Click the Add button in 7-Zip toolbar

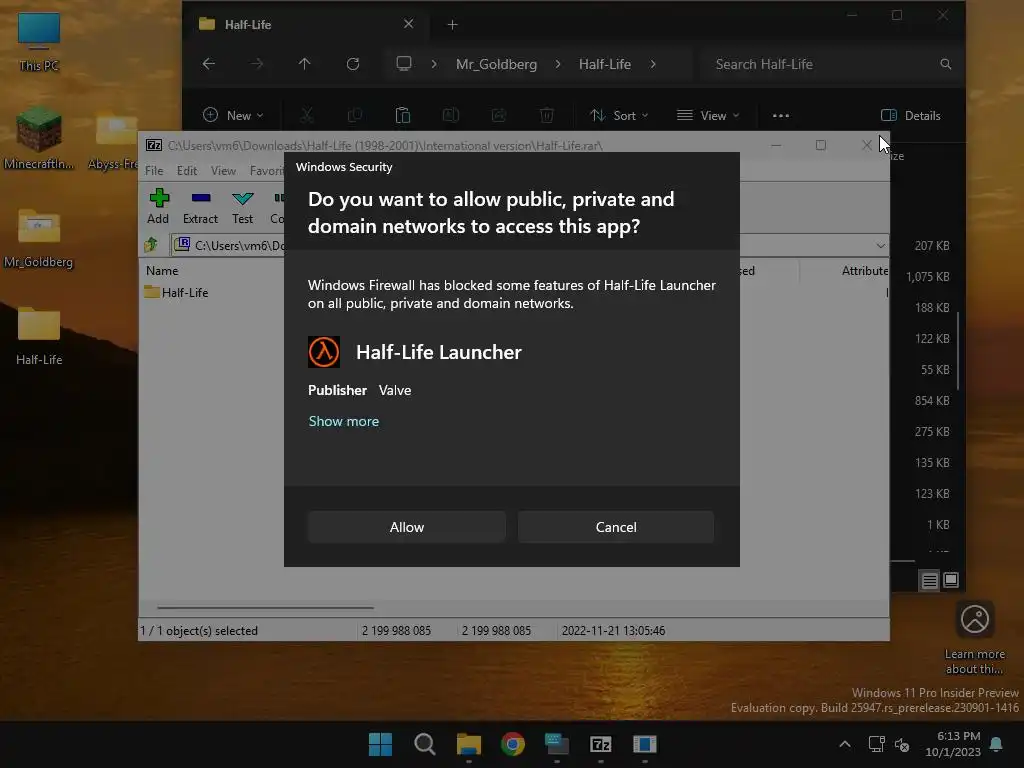pos(158,207)
